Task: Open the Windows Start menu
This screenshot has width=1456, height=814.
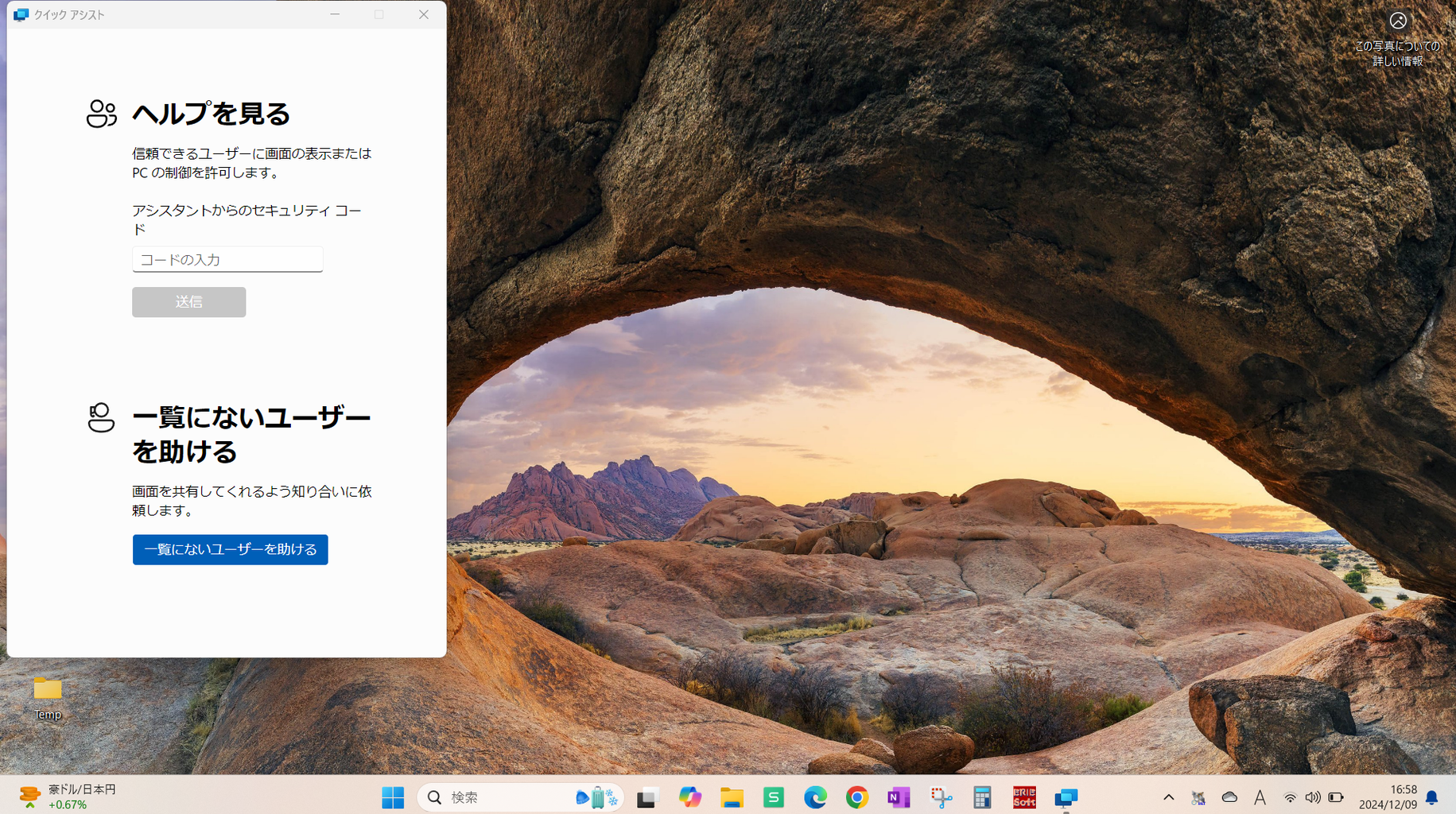Action: 393,797
